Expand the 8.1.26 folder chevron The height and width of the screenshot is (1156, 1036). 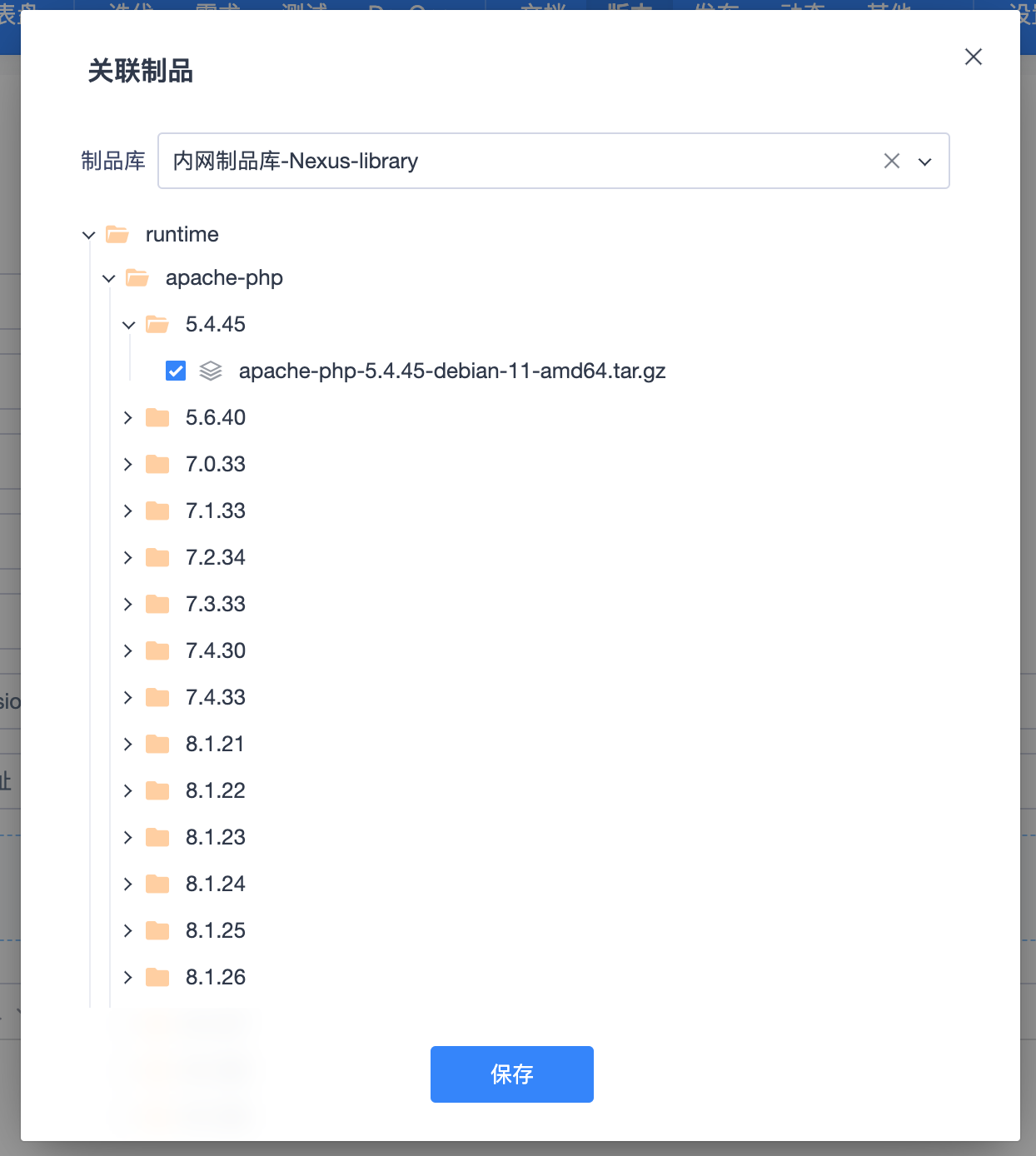click(x=128, y=977)
